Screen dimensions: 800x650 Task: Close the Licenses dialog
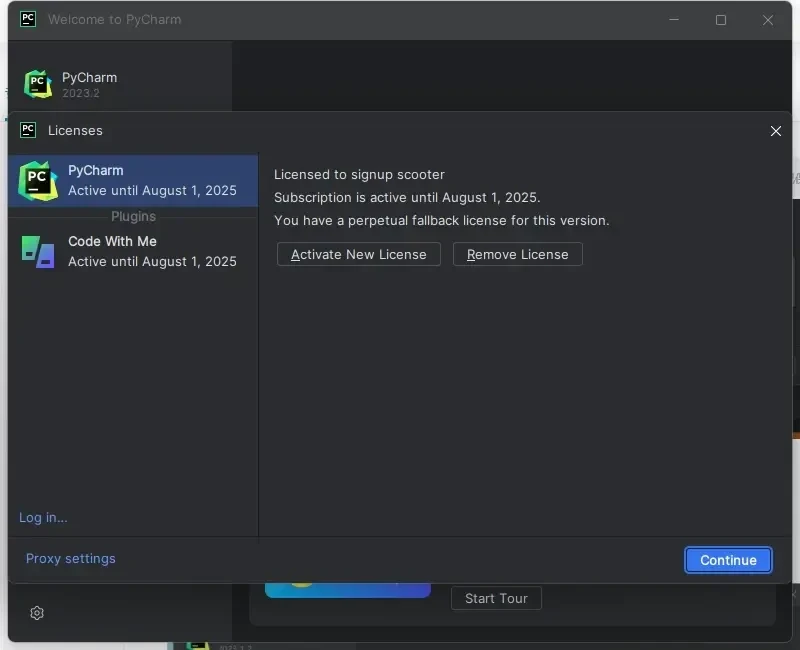coord(776,131)
